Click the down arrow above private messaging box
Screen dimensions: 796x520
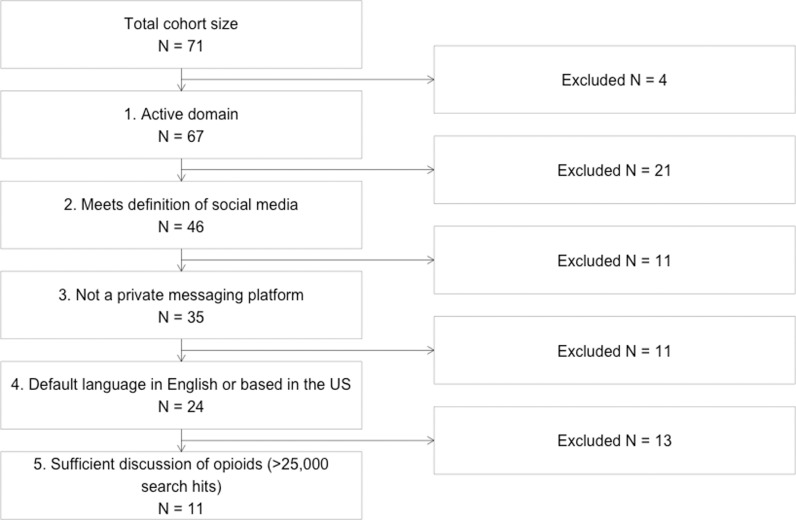(181, 260)
